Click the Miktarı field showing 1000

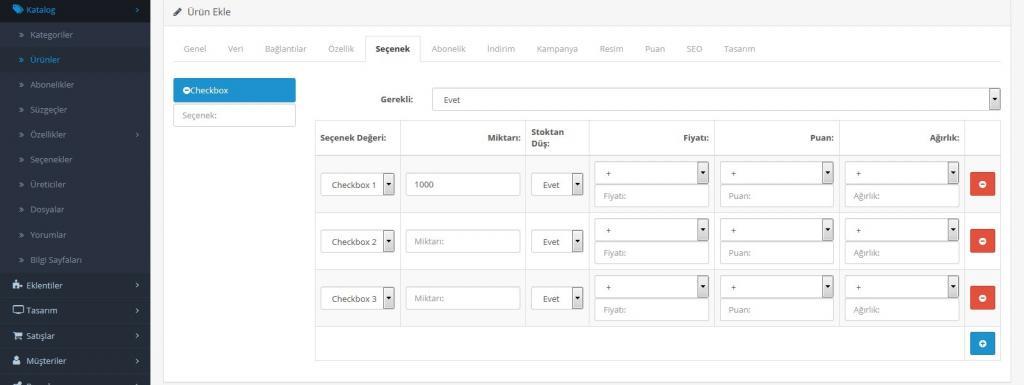coord(463,185)
